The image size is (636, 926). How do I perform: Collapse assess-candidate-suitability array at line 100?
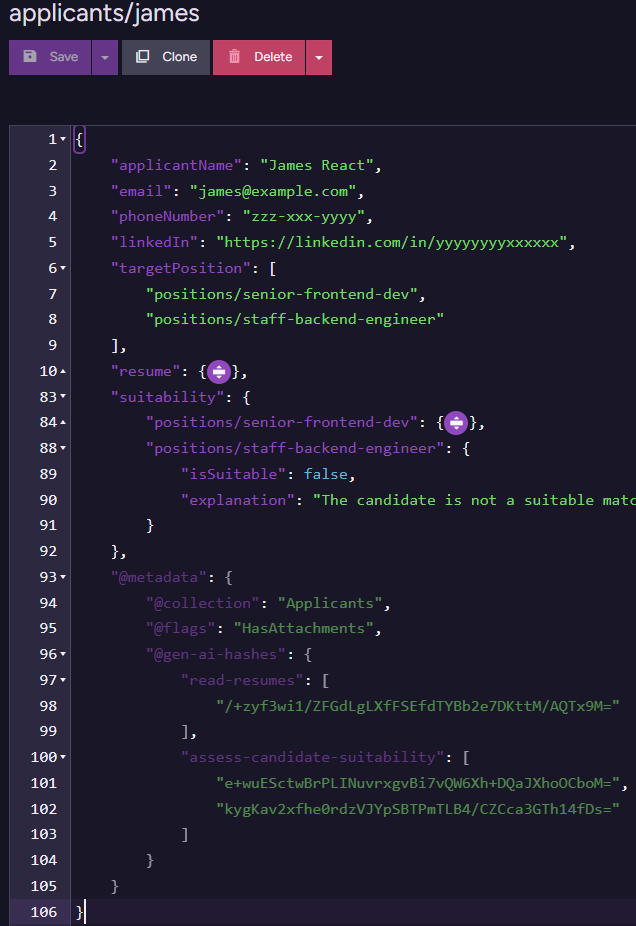click(63, 757)
